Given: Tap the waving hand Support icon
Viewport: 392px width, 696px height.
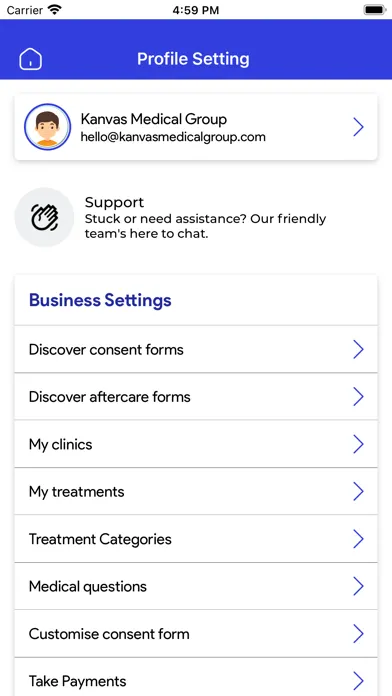Looking at the screenshot, I should (x=44, y=218).
